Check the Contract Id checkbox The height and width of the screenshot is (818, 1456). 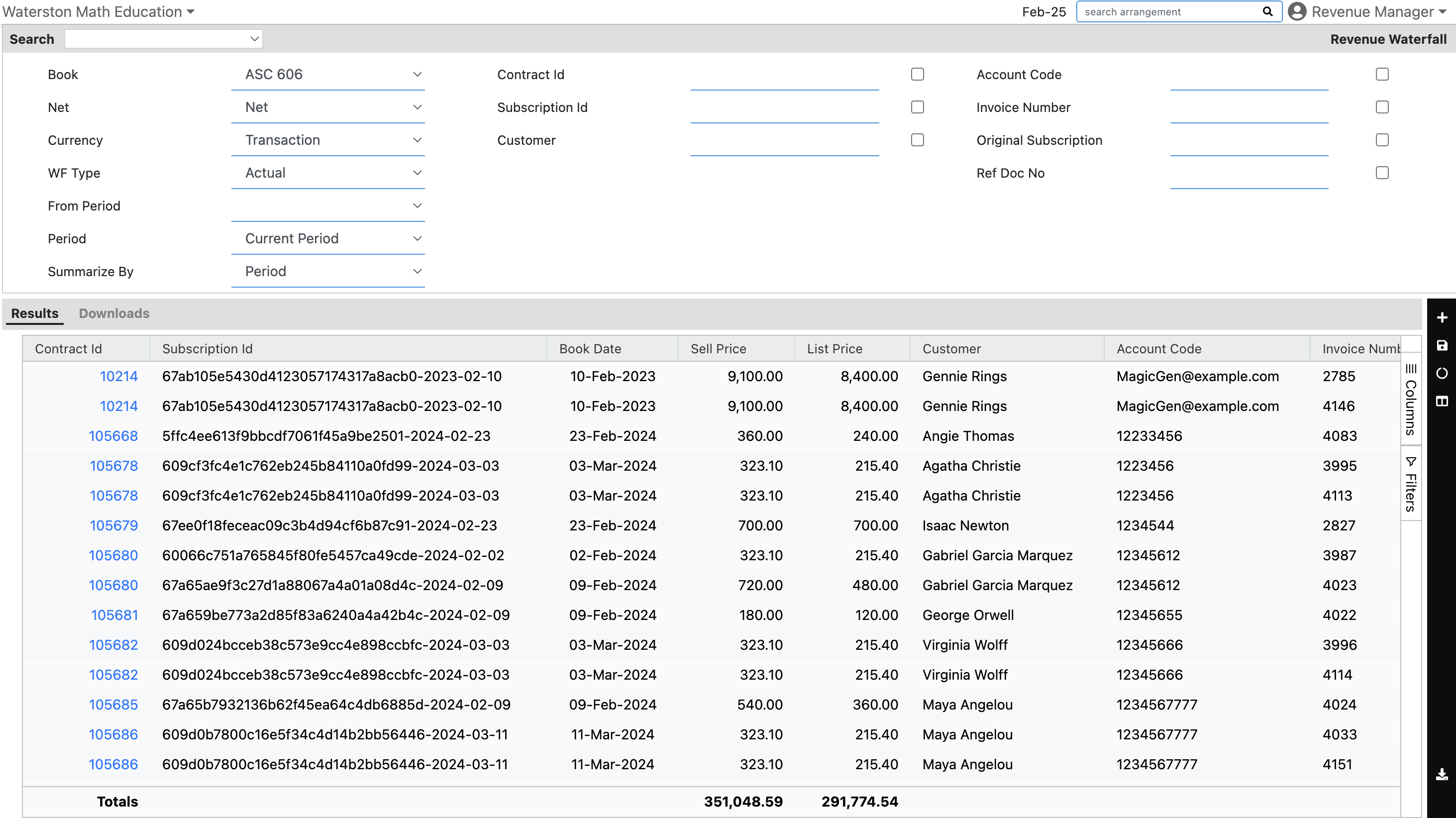tap(918, 75)
